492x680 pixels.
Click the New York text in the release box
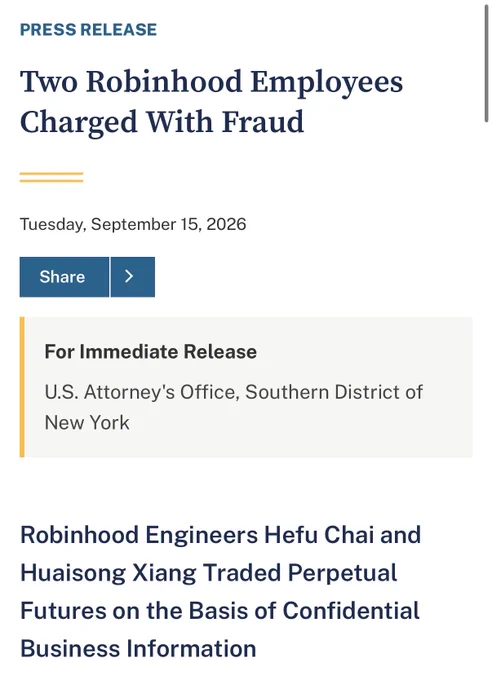pos(87,423)
